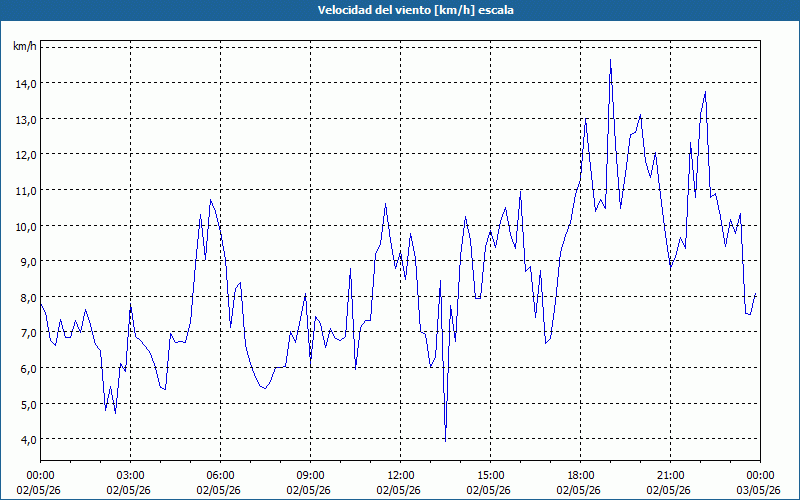Click the '10,0' y-axis label
This screenshot has height=500, width=800.
[26, 227]
